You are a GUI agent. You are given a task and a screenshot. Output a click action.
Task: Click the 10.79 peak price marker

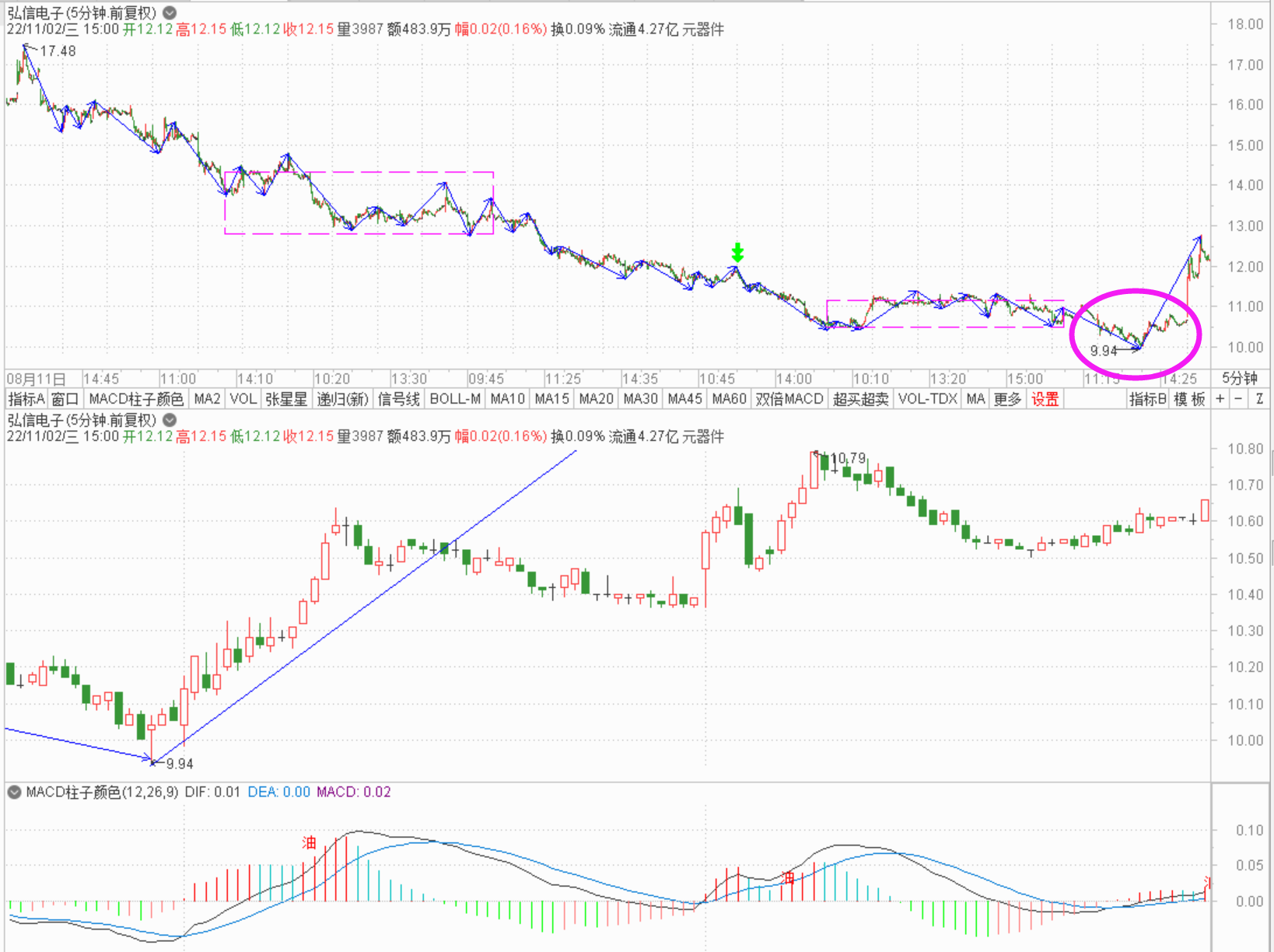pyautogui.click(x=848, y=458)
